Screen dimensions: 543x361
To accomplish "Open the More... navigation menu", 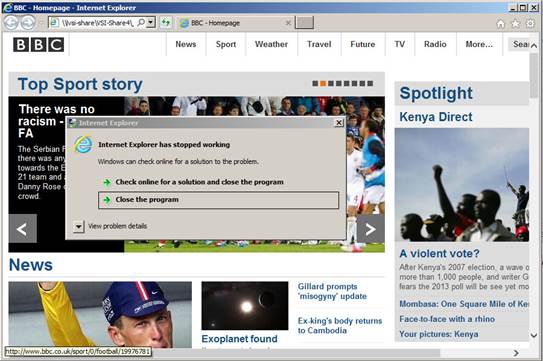I will click(479, 44).
